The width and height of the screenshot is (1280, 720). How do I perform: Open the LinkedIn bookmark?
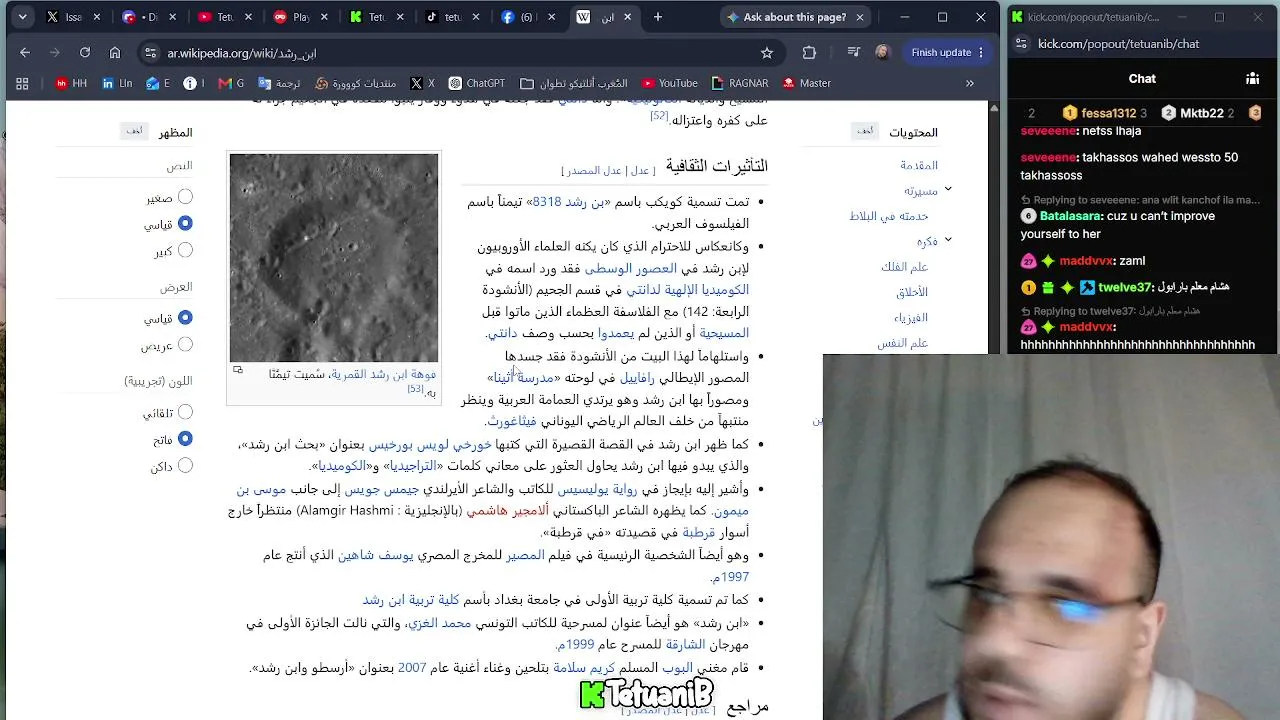coord(117,83)
